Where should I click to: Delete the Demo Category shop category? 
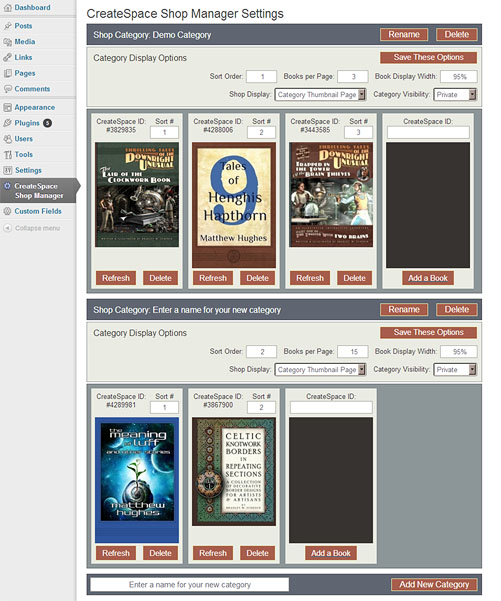(457, 34)
